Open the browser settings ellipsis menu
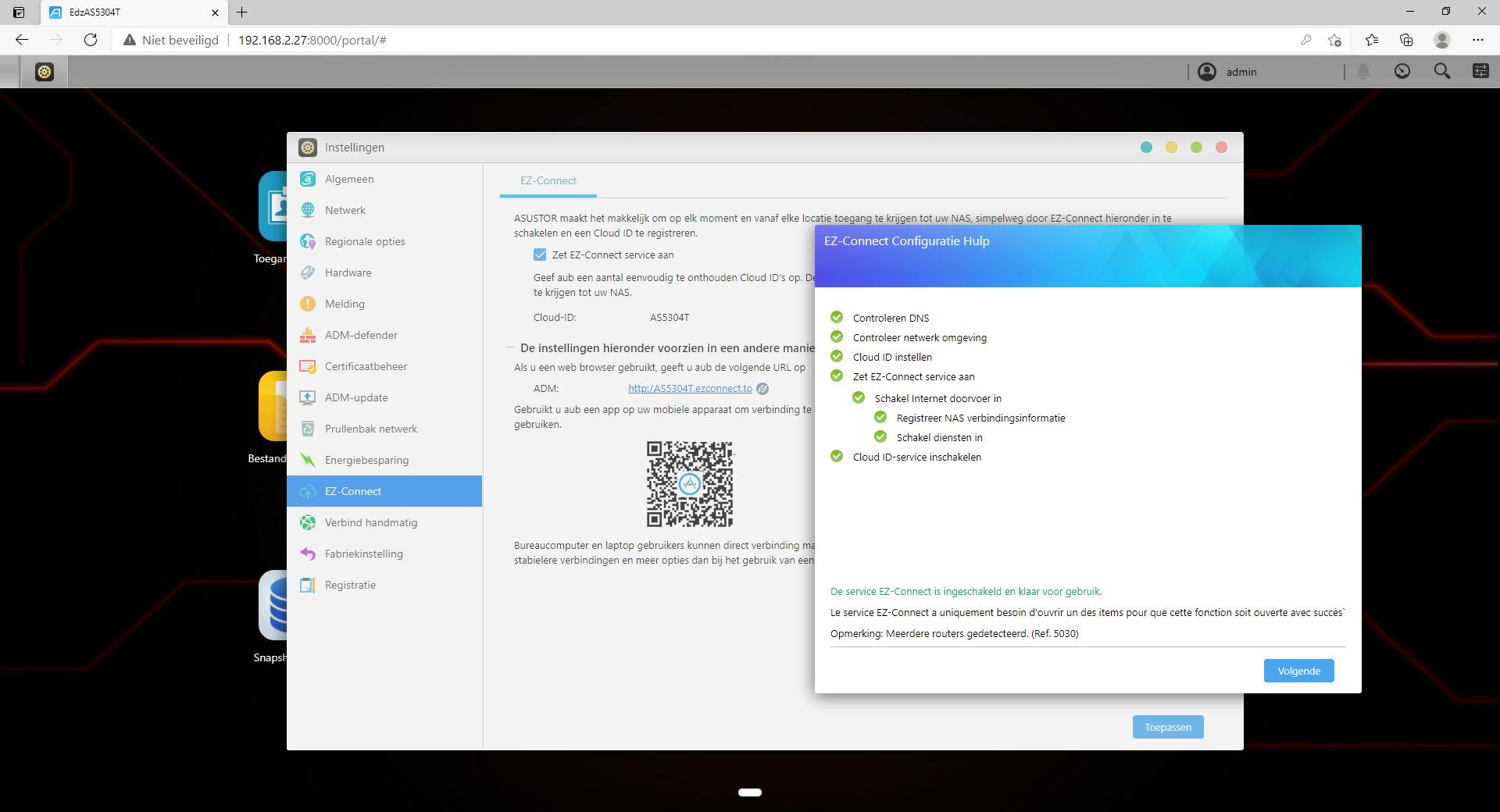Viewport: 1500px width, 812px height. click(1477, 40)
